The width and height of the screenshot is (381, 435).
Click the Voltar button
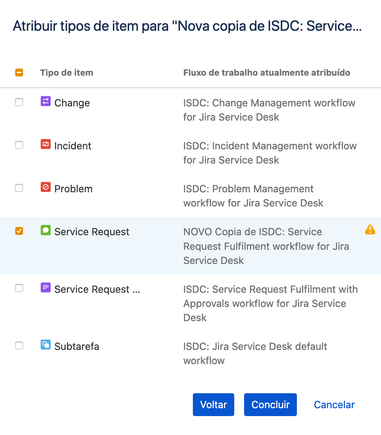(x=213, y=405)
